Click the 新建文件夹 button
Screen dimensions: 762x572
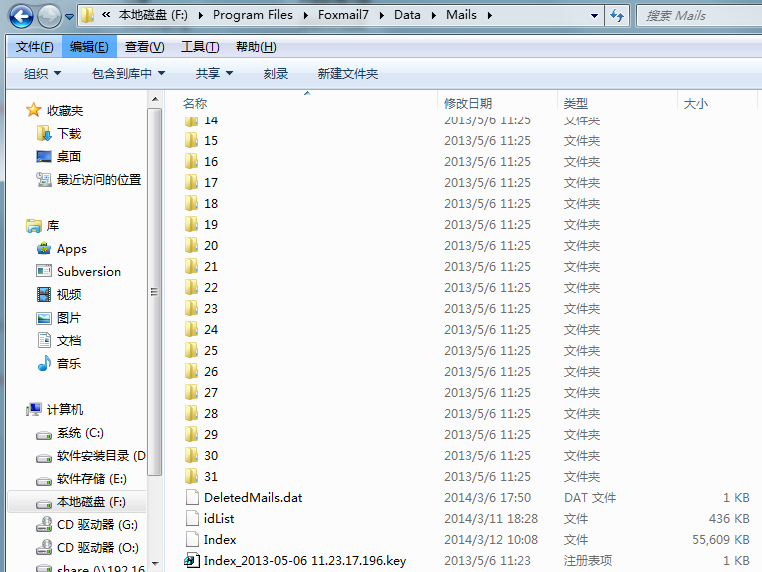348,74
